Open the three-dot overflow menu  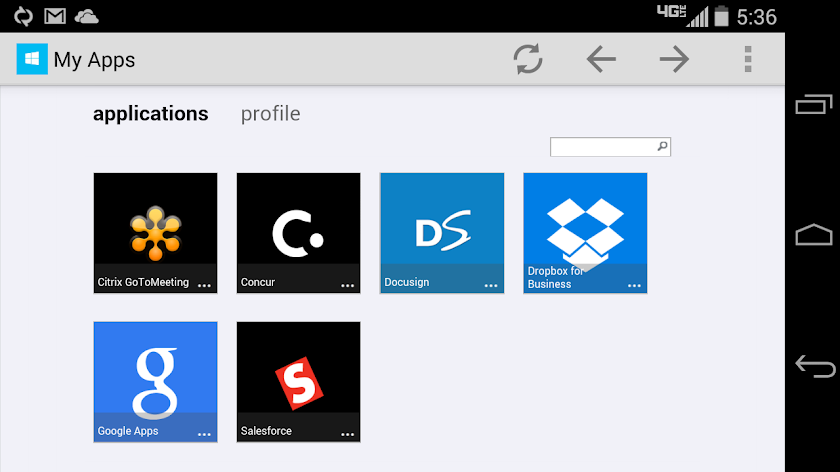[x=748, y=59]
